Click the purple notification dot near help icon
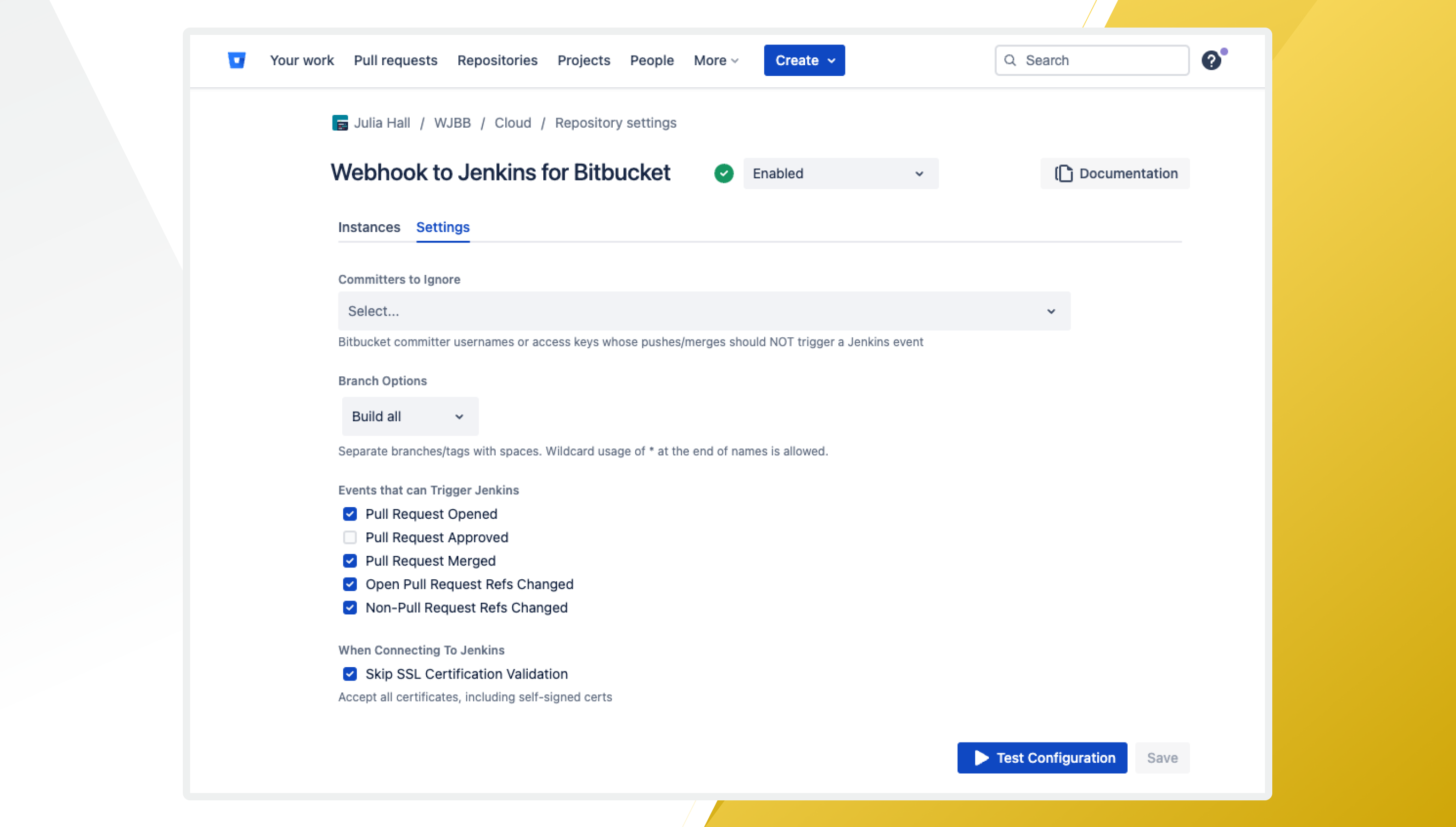 point(1225,51)
